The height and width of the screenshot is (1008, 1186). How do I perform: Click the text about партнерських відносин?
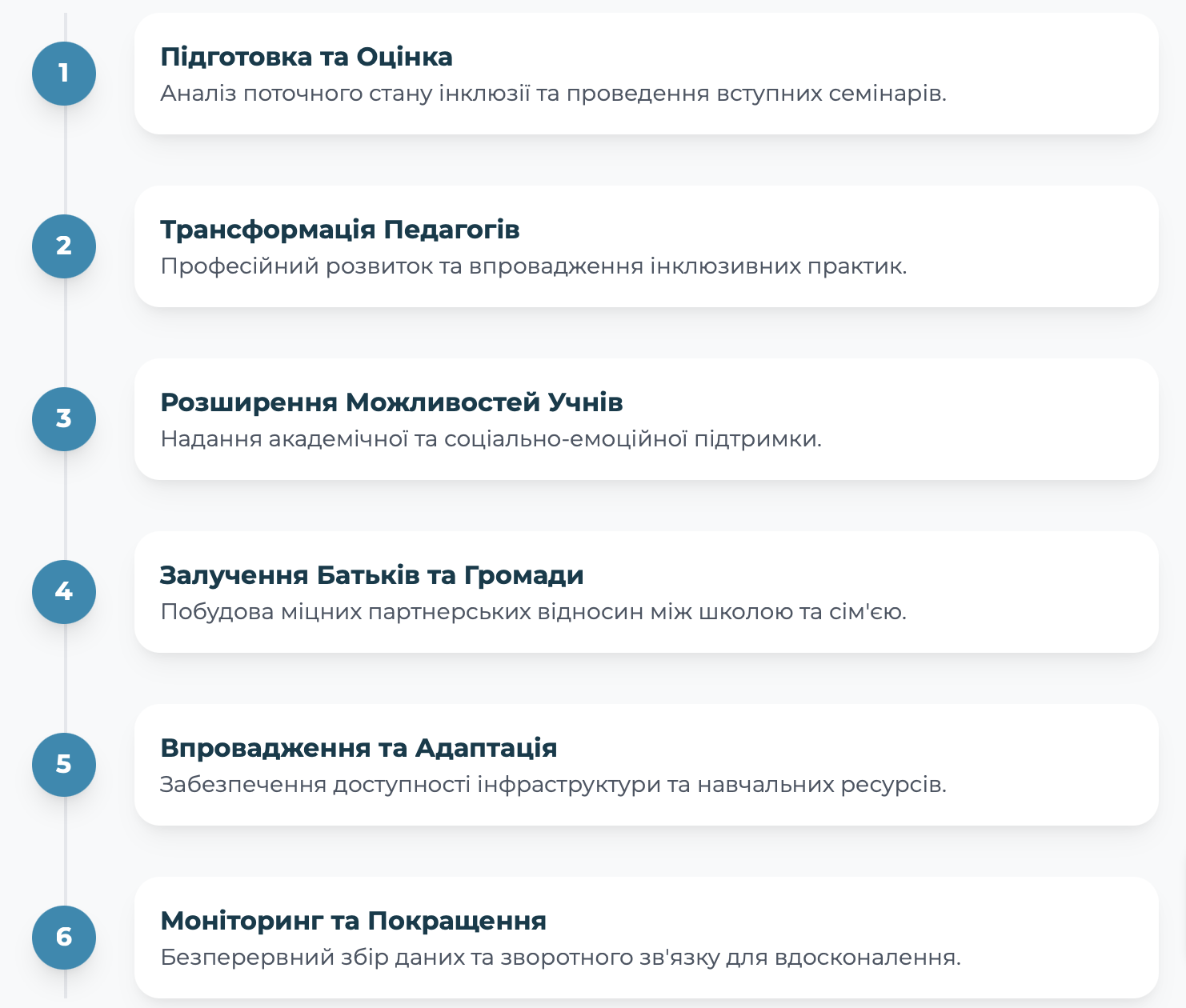pos(533,612)
